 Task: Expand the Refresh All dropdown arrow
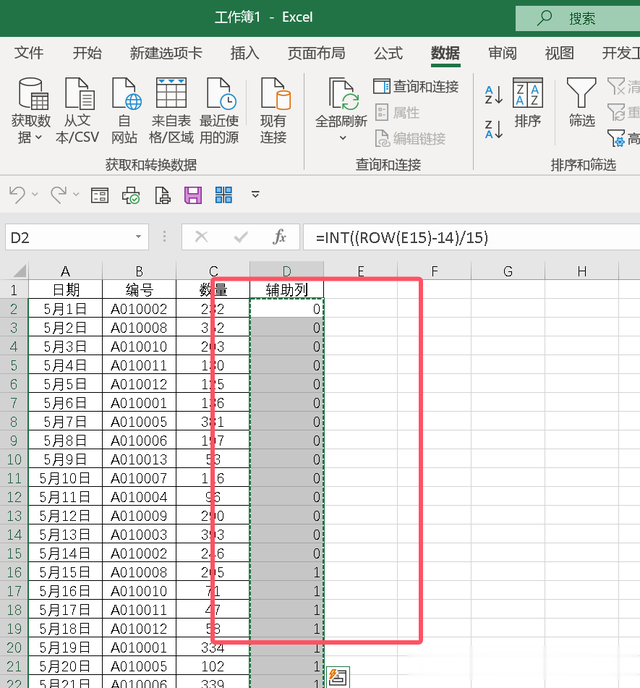(x=343, y=138)
